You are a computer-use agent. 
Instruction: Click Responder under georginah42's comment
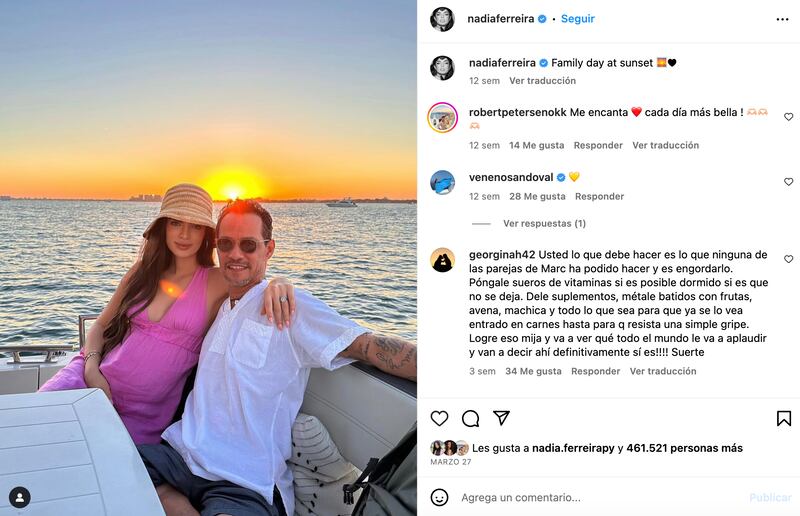(x=595, y=372)
